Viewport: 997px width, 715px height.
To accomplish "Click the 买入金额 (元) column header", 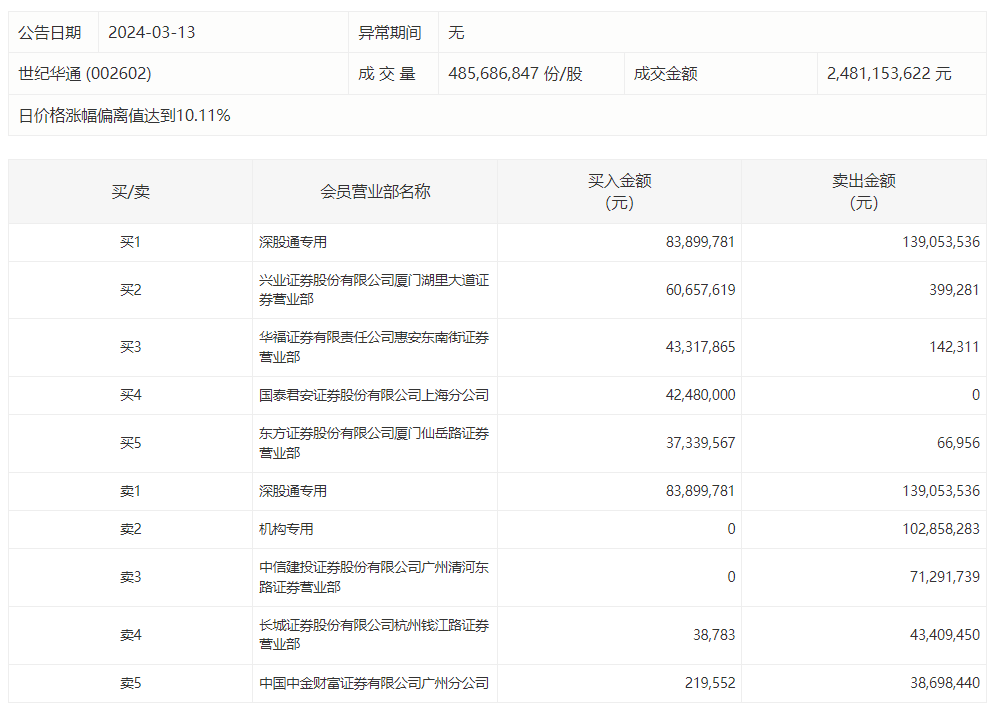I will (x=619, y=192).
